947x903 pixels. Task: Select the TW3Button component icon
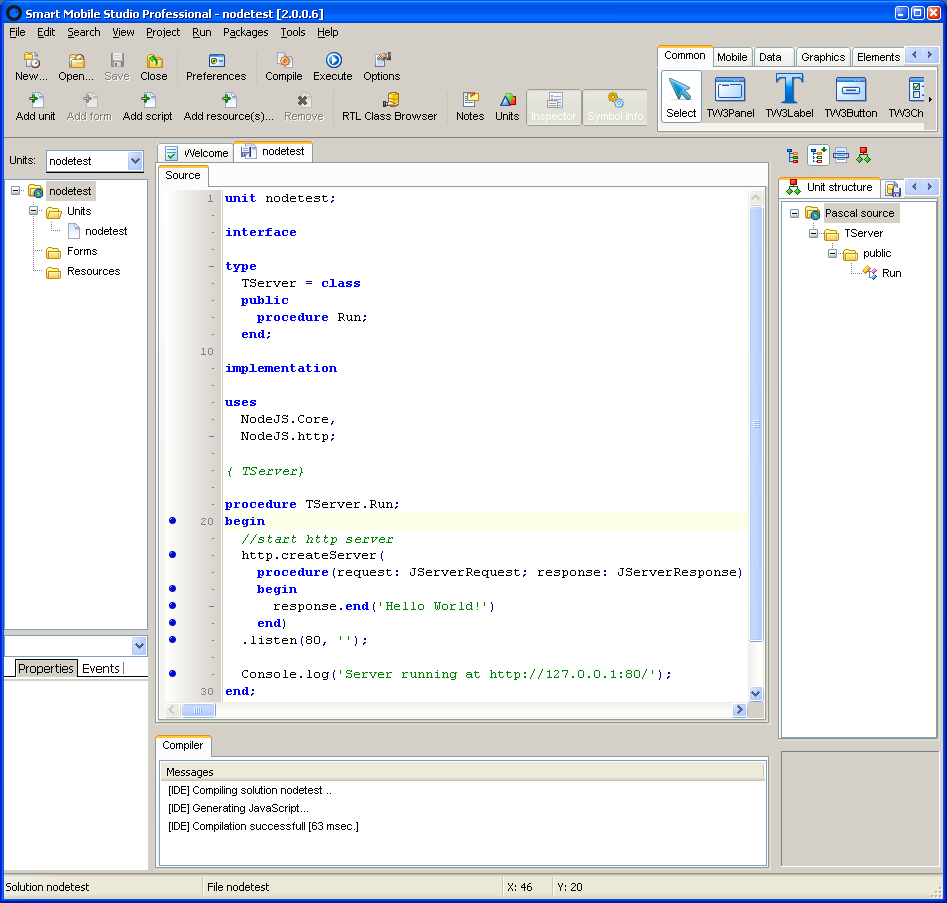pos(850,90)
